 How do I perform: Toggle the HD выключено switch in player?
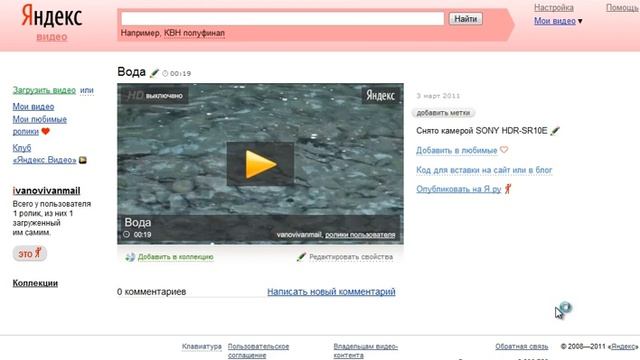154,96
